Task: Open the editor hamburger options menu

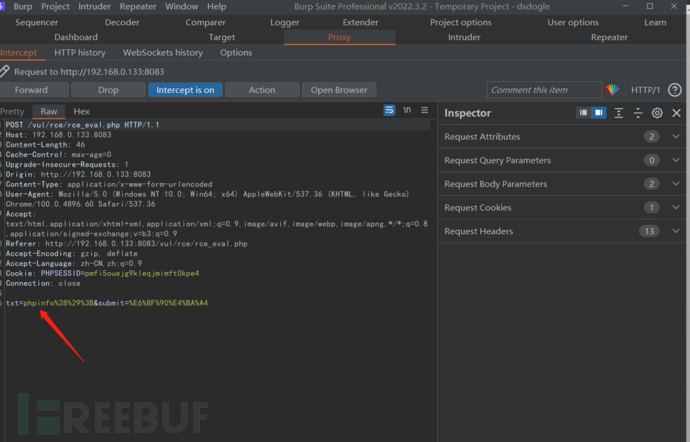Action: click(x=425, y=110)
